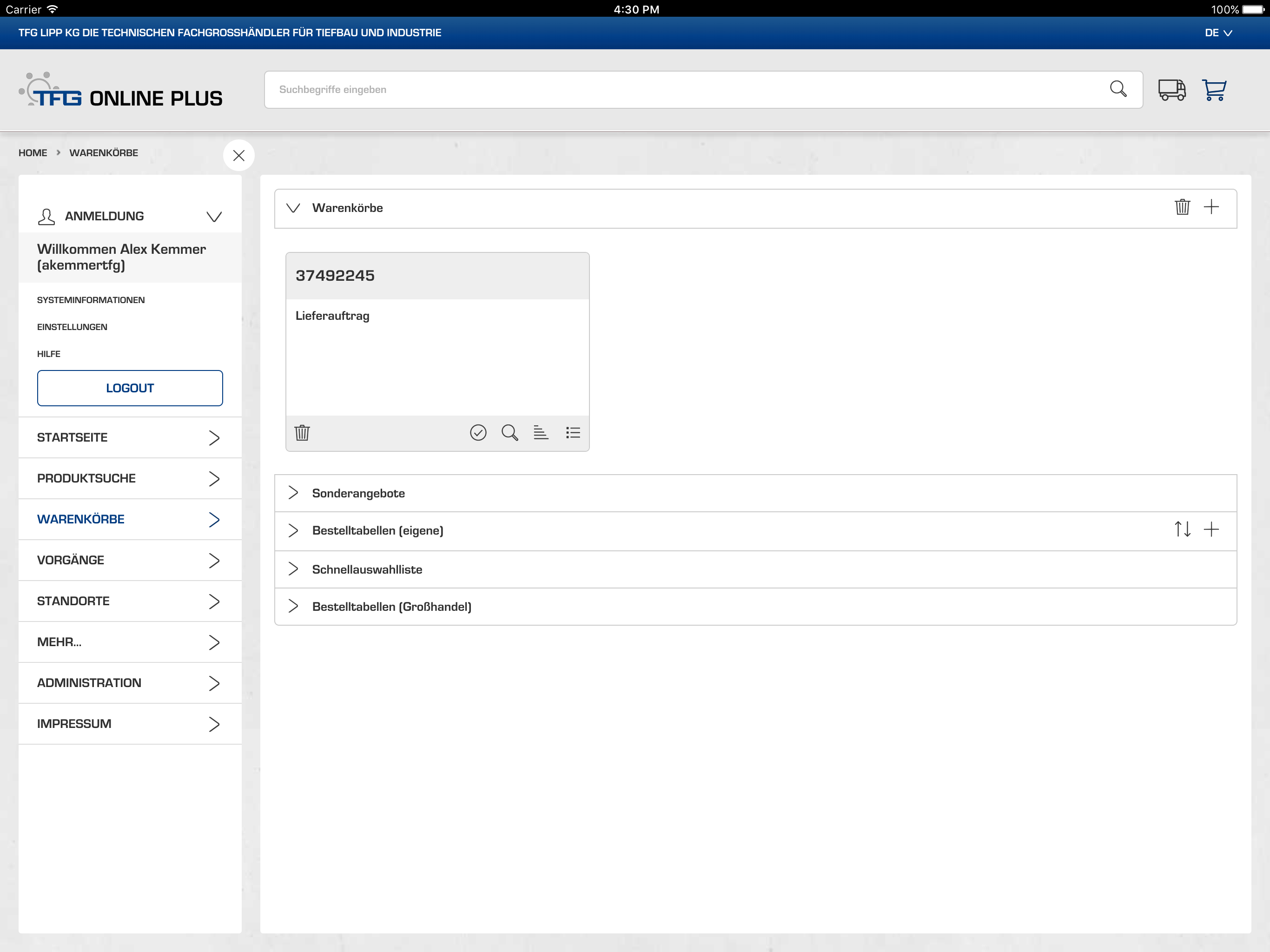1270x952 pixels.
Task: Click the delivery truck icon in header
Action: pyautogui.click(x=1171, y=90)
